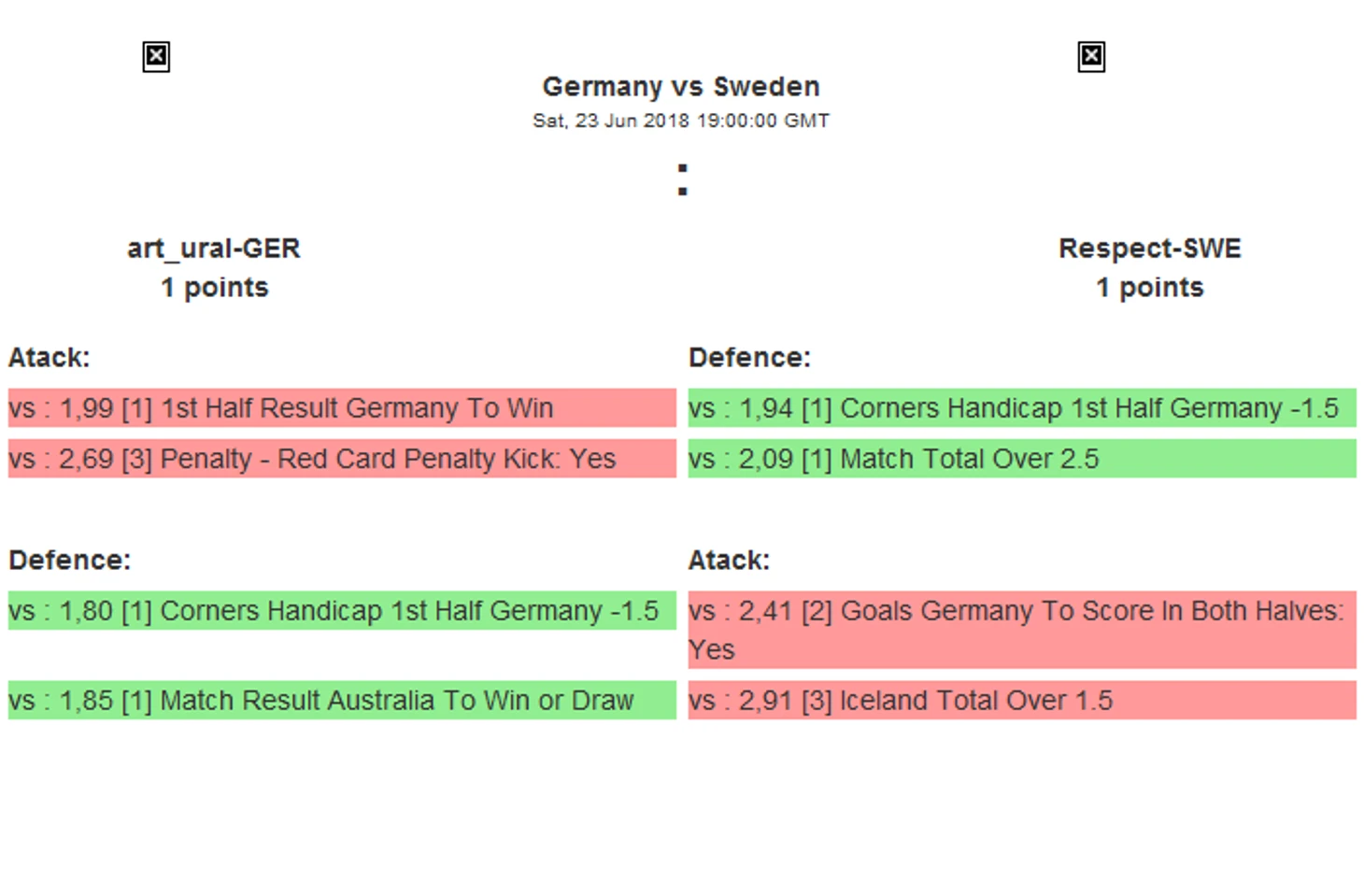Click the Penalty - Red Card Penalty Kick bet

pos(341,459)
